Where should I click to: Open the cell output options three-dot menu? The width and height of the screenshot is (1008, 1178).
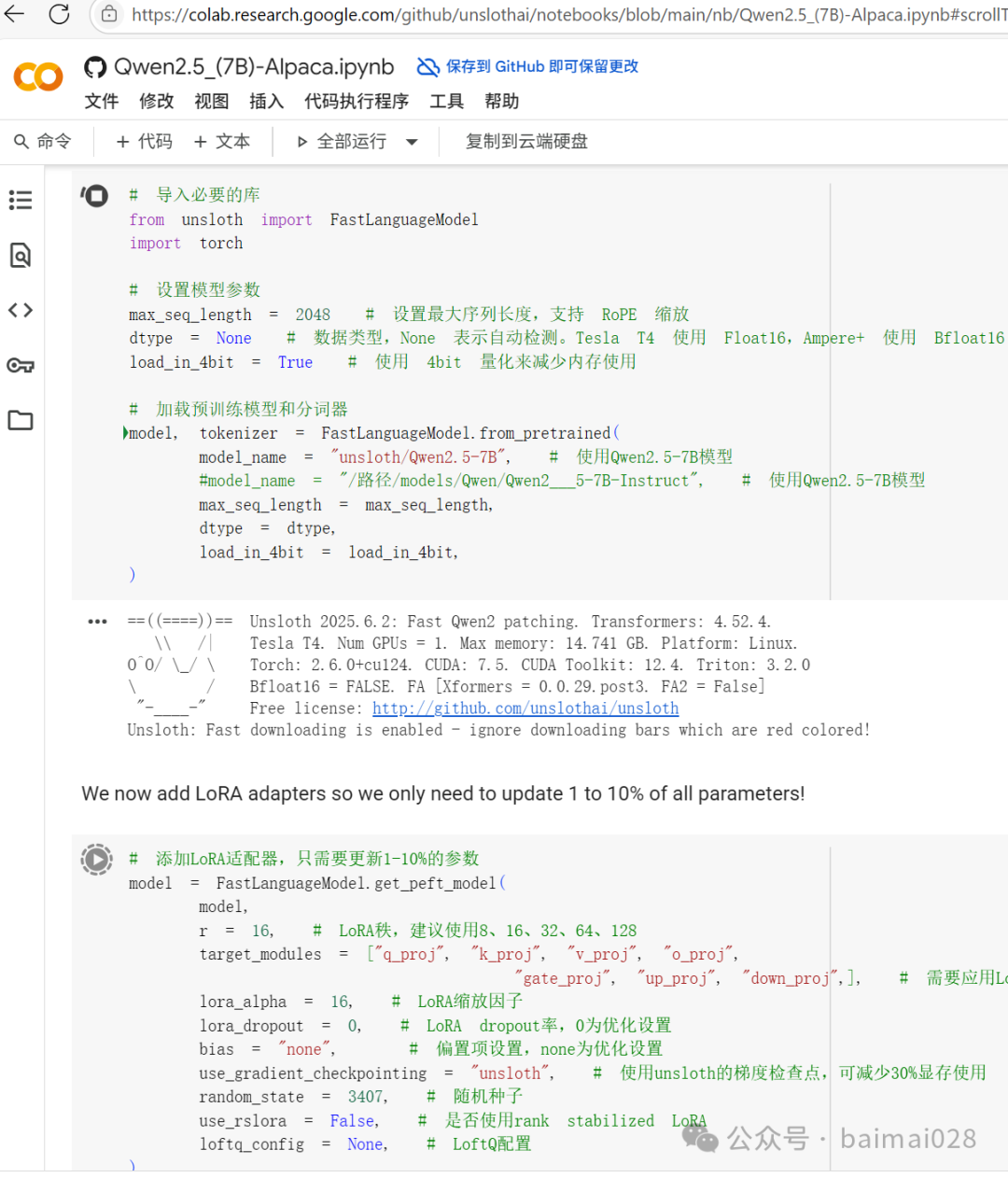(96, 621)
